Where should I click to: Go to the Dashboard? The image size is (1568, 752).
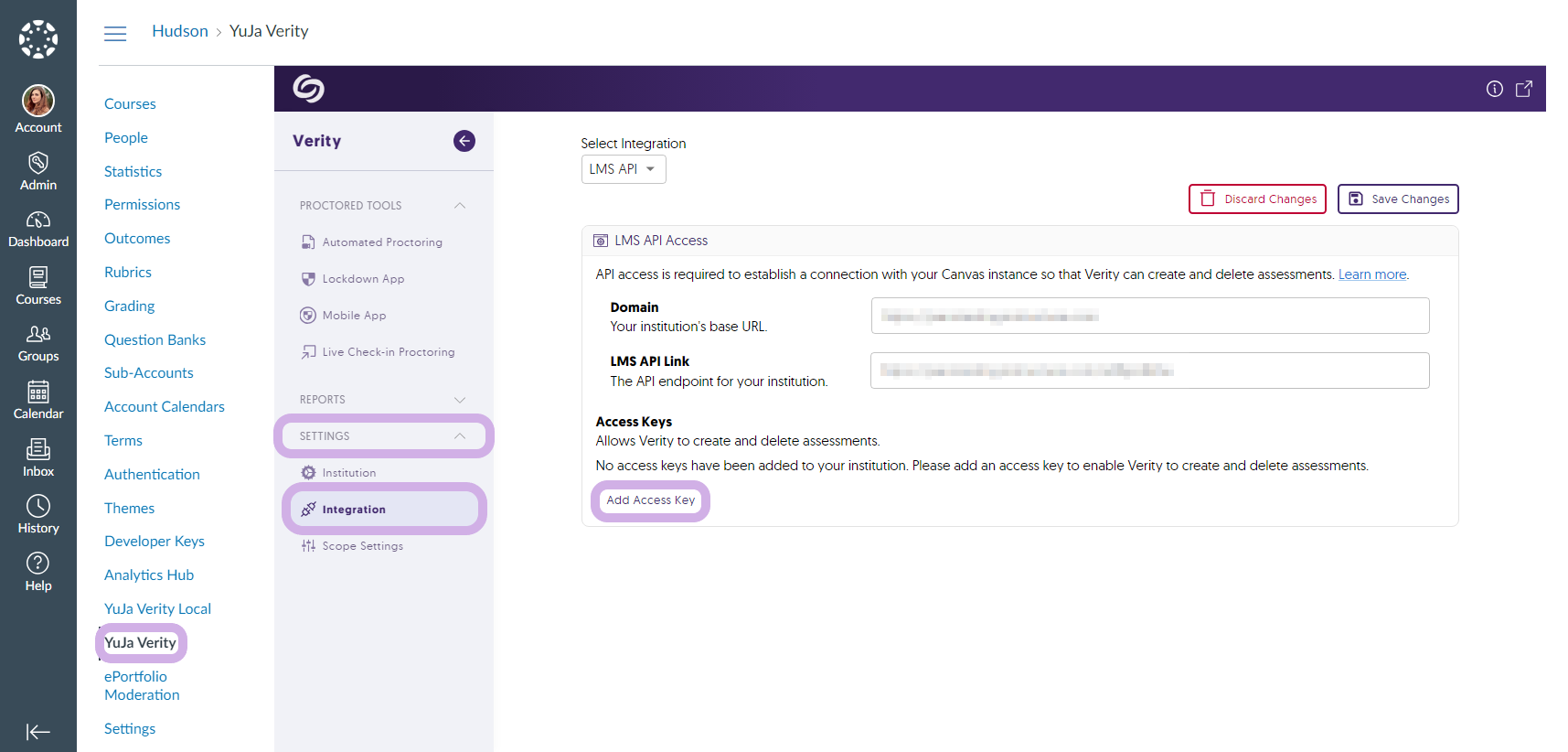38,229
